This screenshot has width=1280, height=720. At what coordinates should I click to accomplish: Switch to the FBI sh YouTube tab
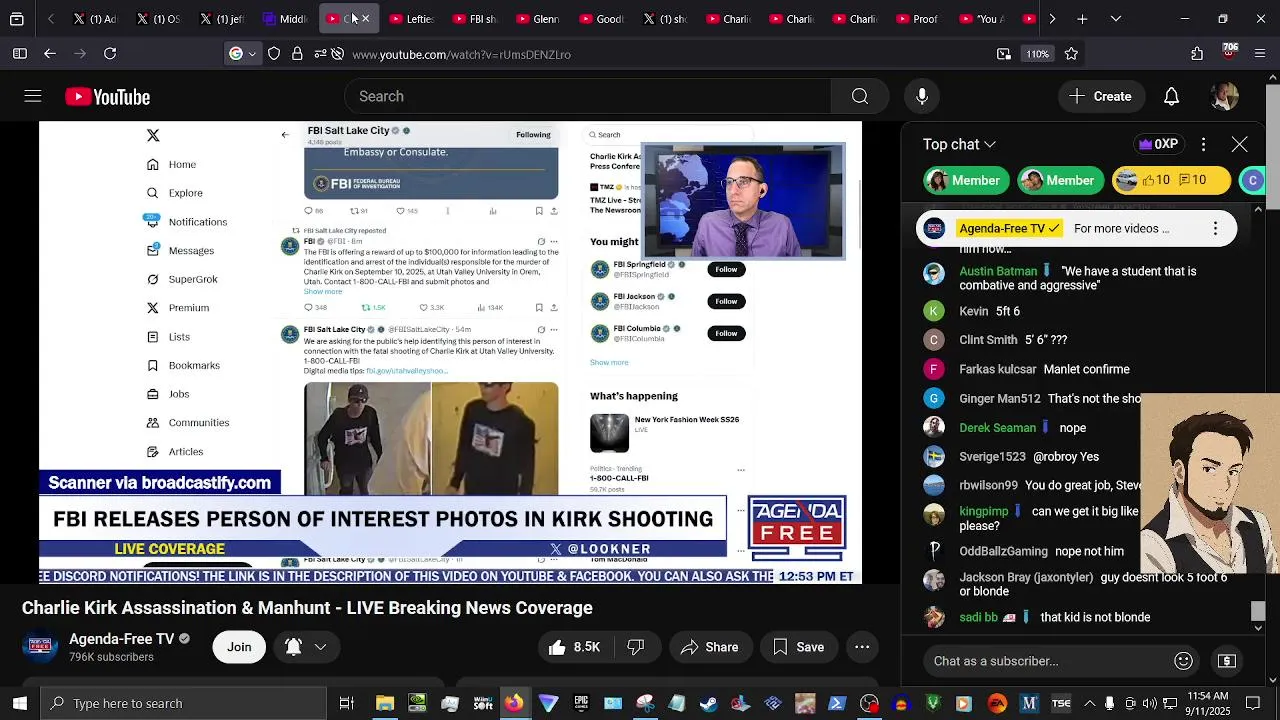pos(474,19)
